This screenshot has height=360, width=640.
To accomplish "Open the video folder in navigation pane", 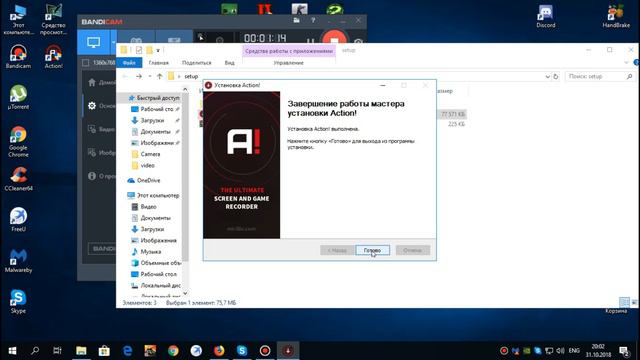I will coord(143,165).
